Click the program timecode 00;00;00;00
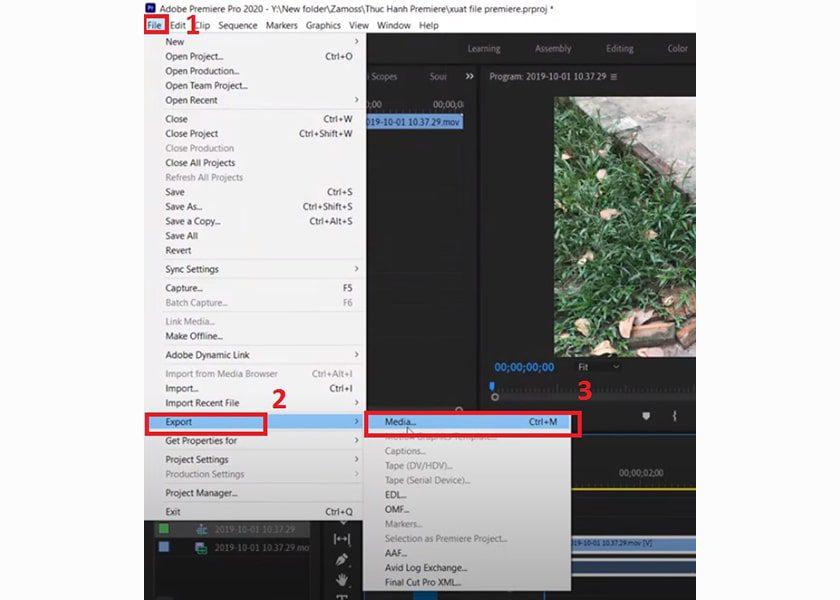The image size is (840, 600). point(524,368)
